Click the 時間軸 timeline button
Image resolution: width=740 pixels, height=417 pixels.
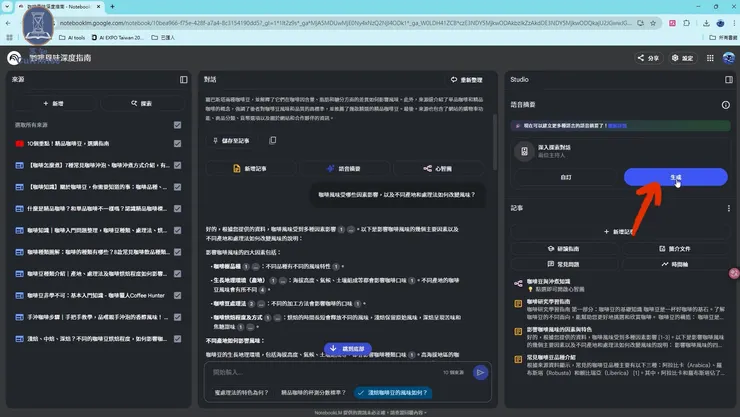click(x=675, y=264)
